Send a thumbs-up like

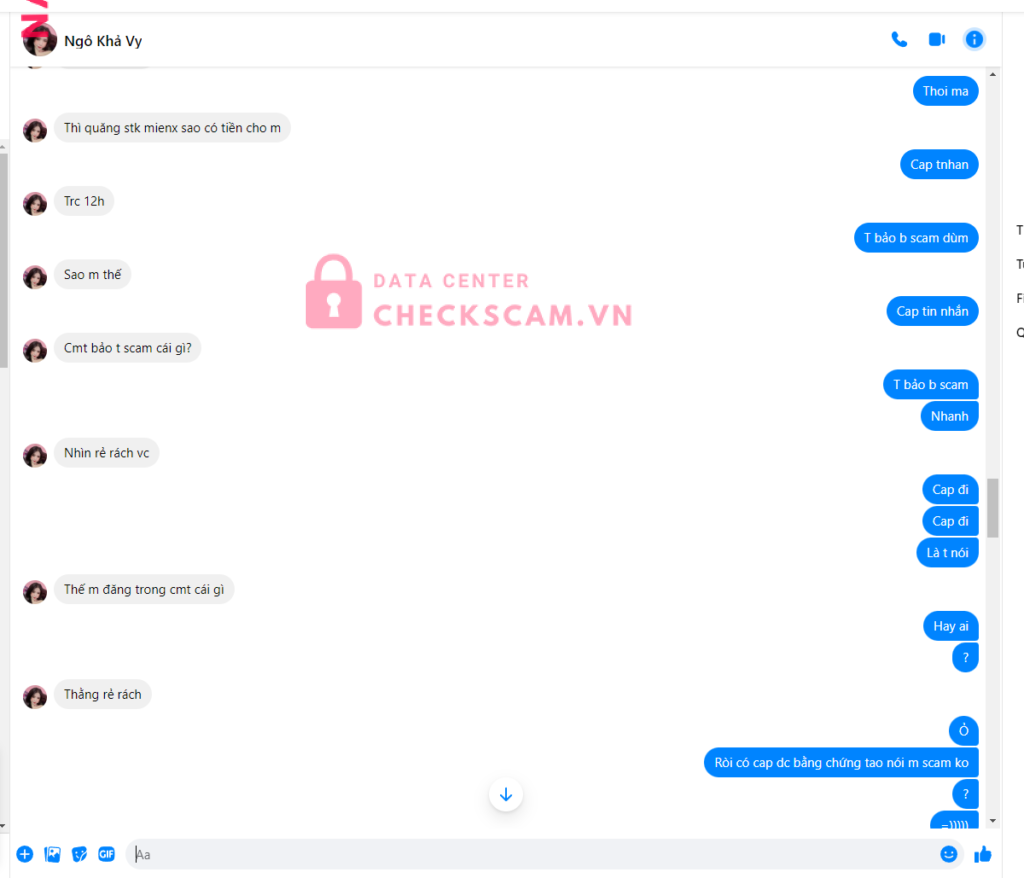(982, 854)
